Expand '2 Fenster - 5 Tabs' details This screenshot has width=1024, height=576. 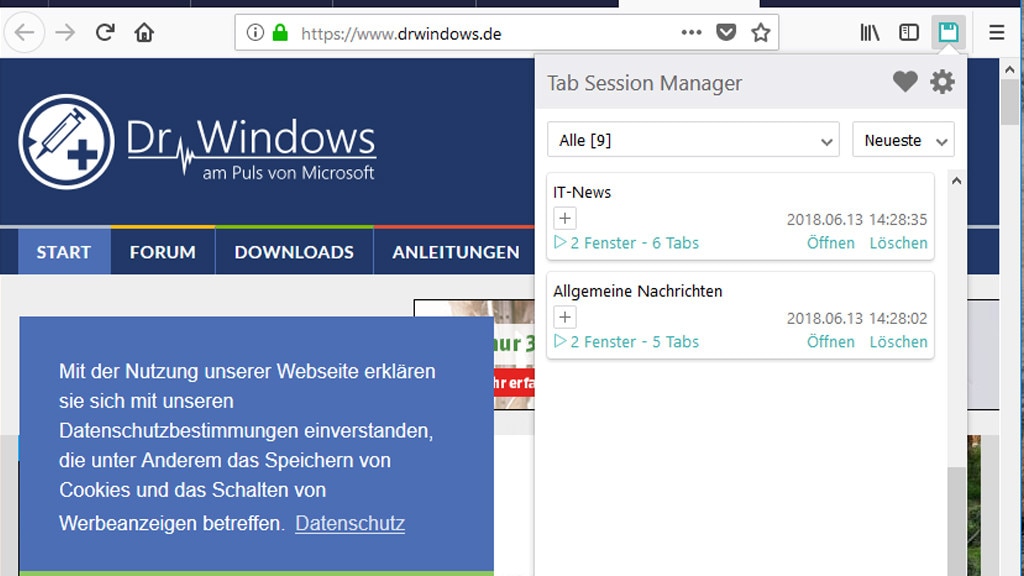[x=626, y=342]
